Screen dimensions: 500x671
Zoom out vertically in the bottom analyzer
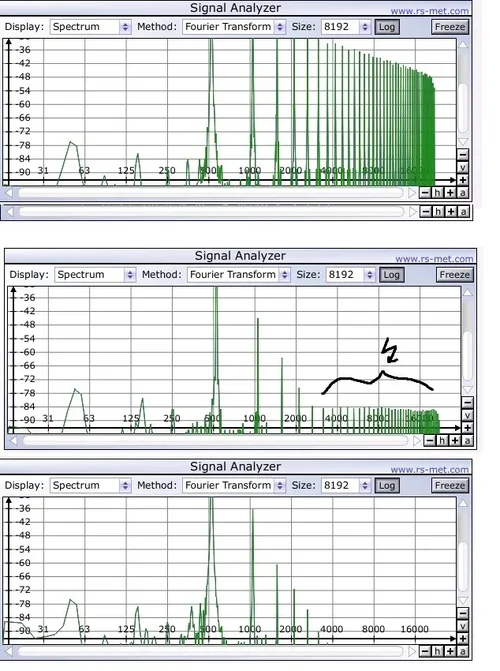(x=463, y=613)
